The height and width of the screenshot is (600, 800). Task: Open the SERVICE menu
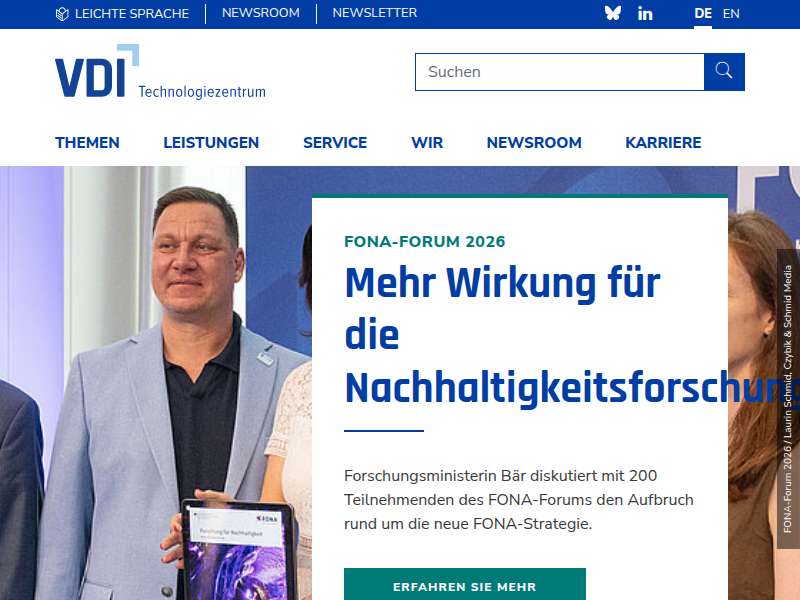coord(335,143)
